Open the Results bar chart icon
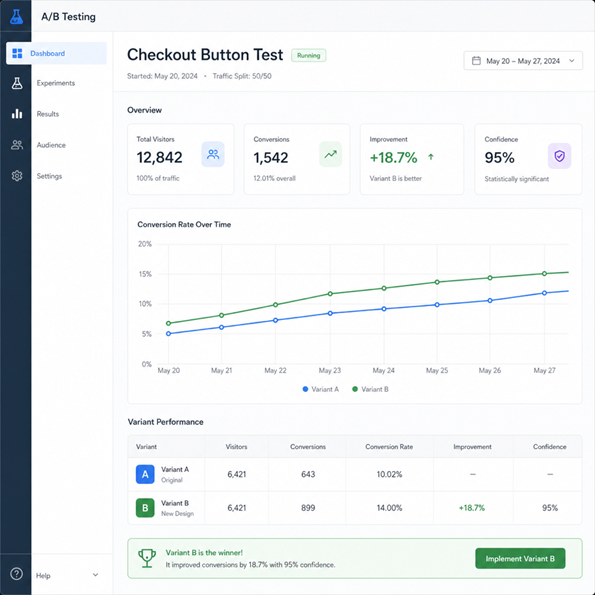The height and width of the screenshot is (595, 595). pyautogui.click(x=17, y=113)
